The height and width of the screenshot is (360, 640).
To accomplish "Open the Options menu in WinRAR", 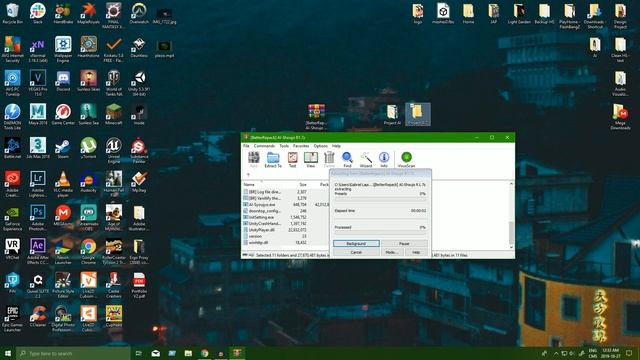I will click(x=320, y=146).
